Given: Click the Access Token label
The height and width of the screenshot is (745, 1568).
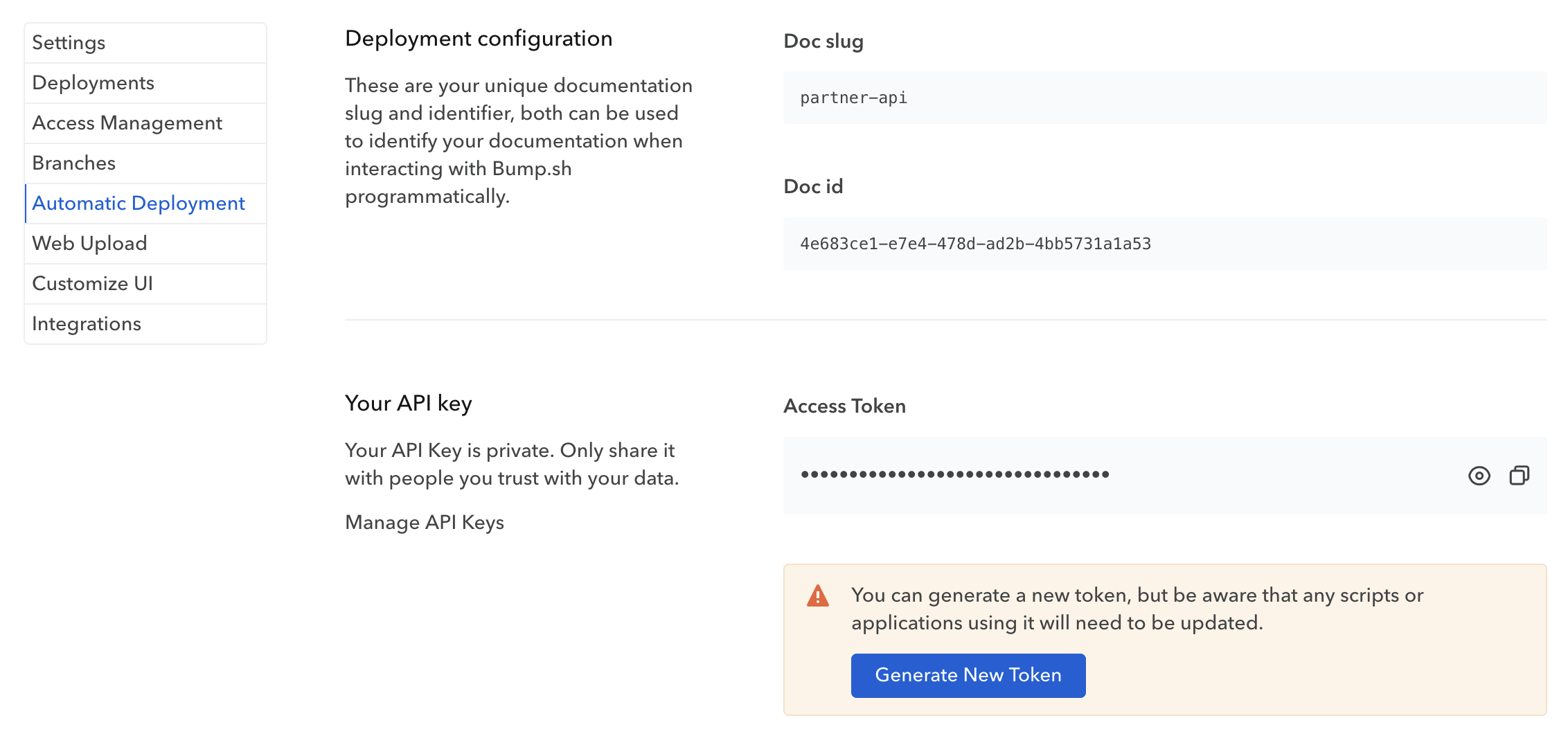Looking at the screenshot, I should 844,406.
